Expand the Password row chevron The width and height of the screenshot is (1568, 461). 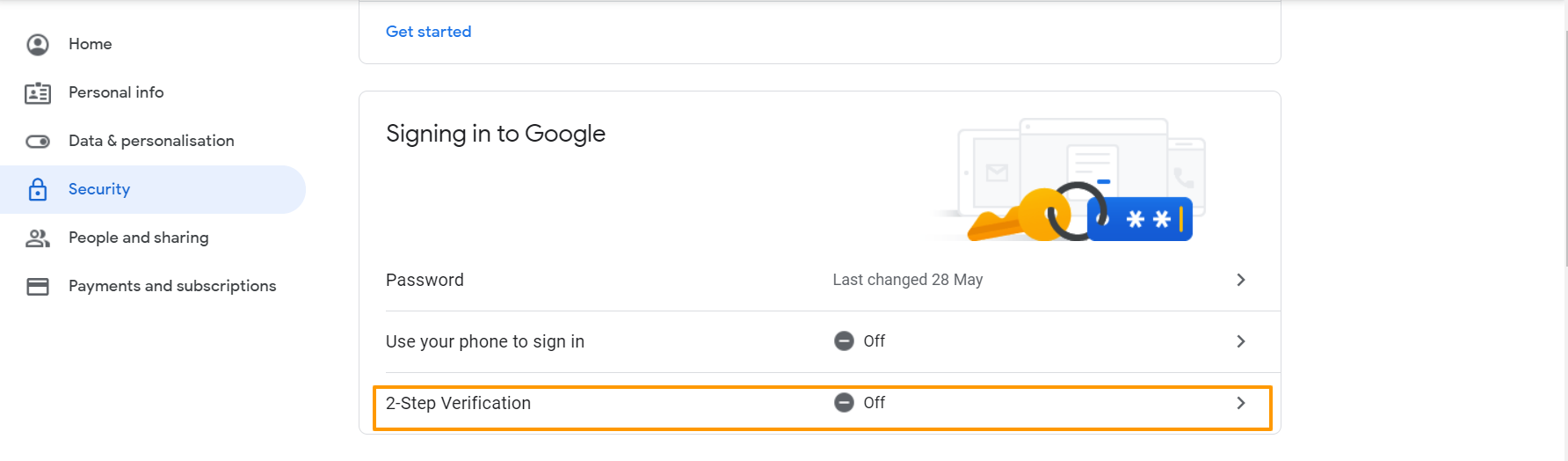click(x=1241, y=280)
